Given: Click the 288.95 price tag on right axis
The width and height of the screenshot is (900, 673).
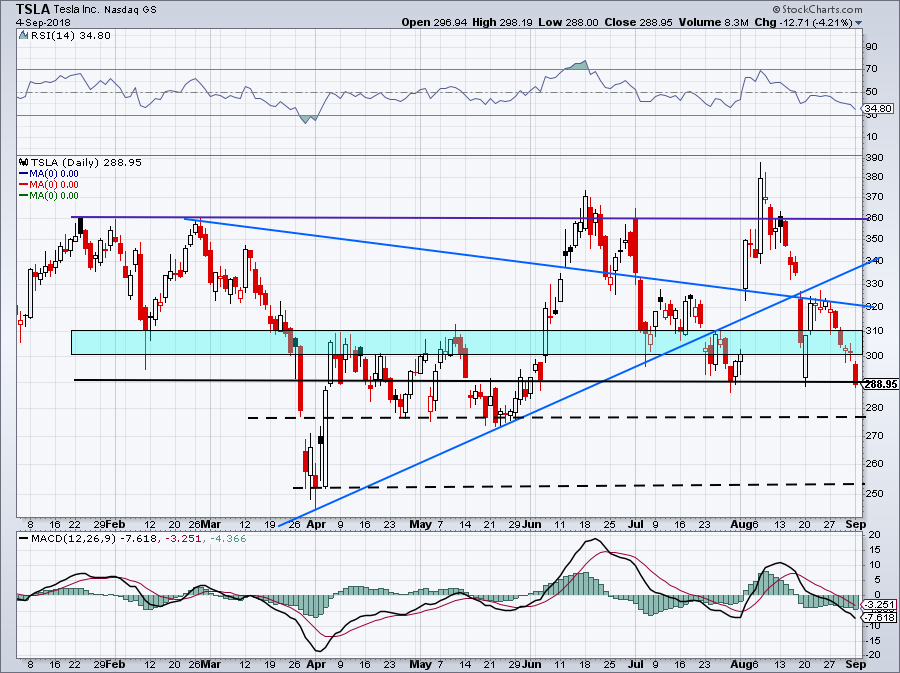Looking at the screenshot, I should 880,384.
